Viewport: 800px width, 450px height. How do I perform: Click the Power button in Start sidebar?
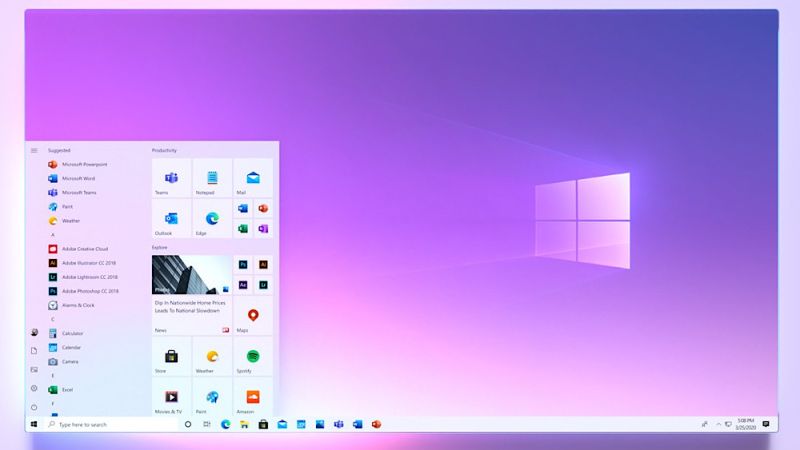pyautogui.click(x=34, y=407)
